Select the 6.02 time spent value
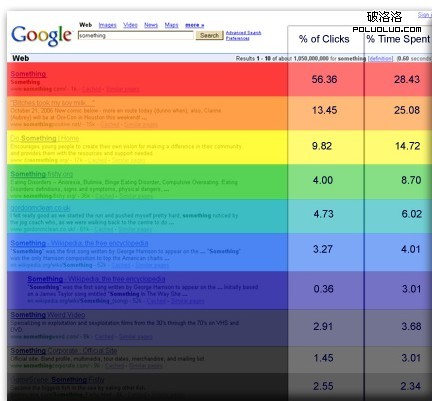This screenshot has width=432, height=401. click(412, 214)
